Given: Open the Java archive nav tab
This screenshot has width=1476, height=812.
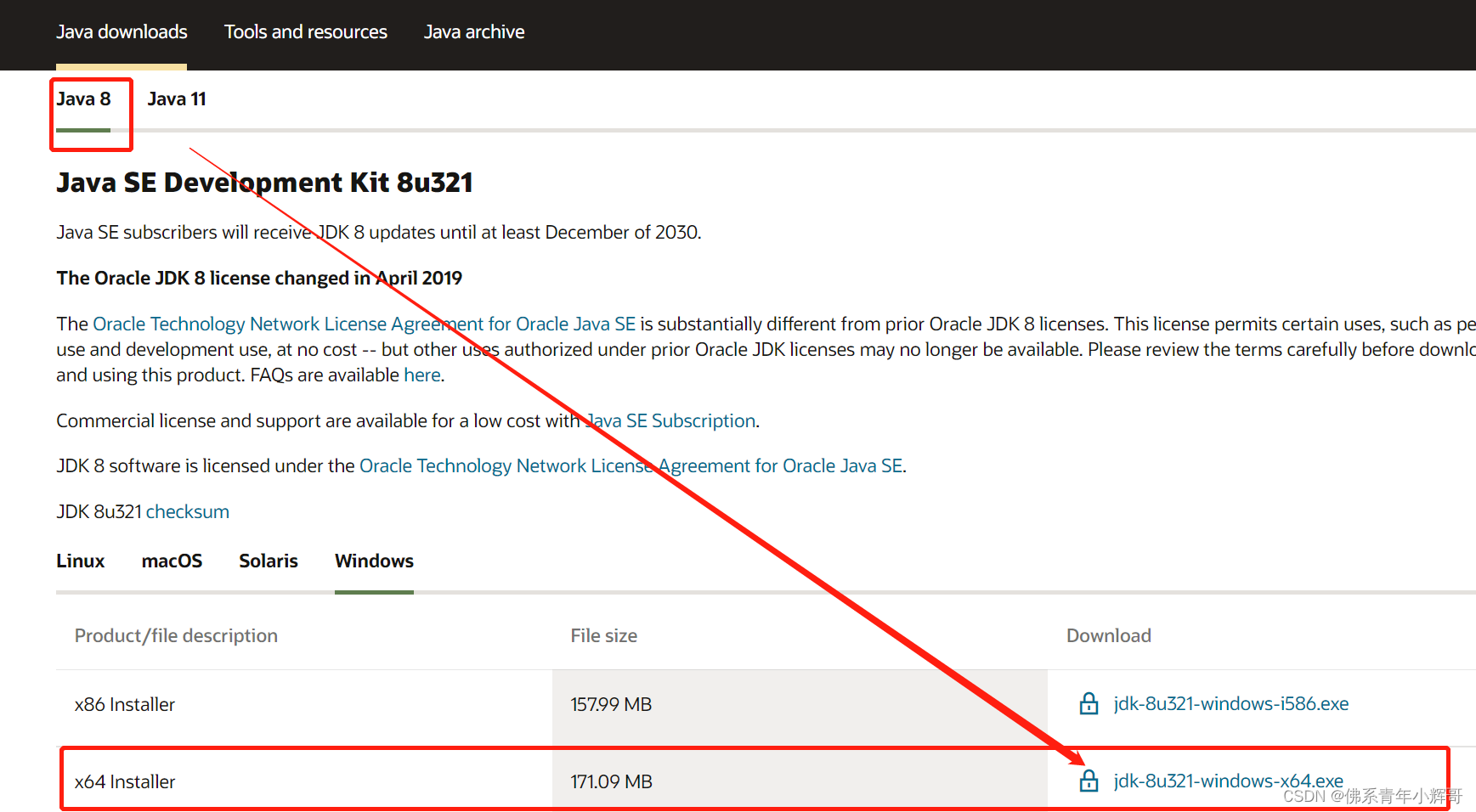Looking at the screenshot, I should pyautogui.click(x=474, y=32).
